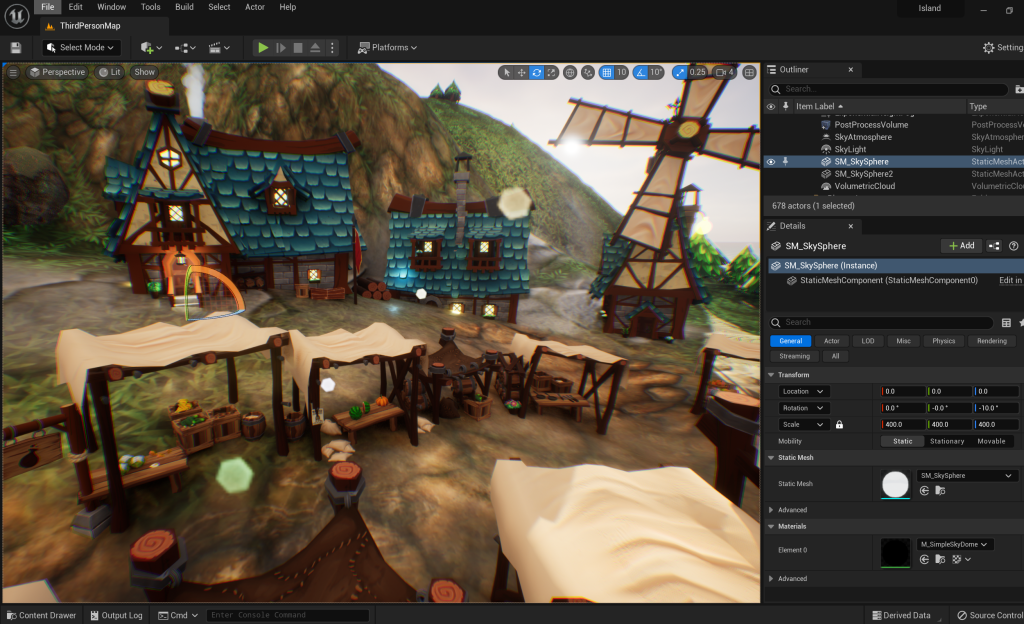Select StaticMeshComponent in component tree
1024x624 pixels.
click(x=889, y=281)
